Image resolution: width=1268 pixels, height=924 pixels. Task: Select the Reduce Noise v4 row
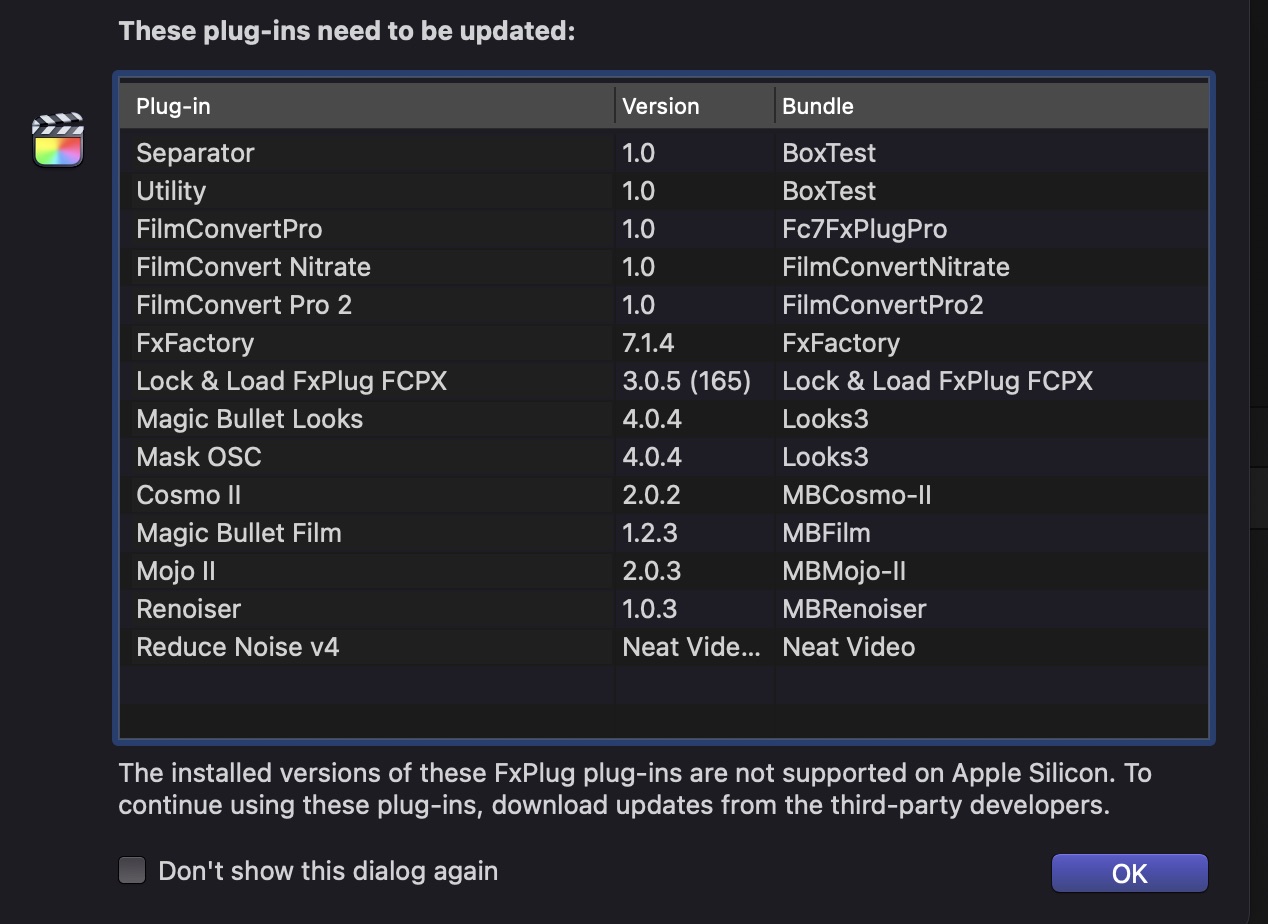click(x=238, y=647)
